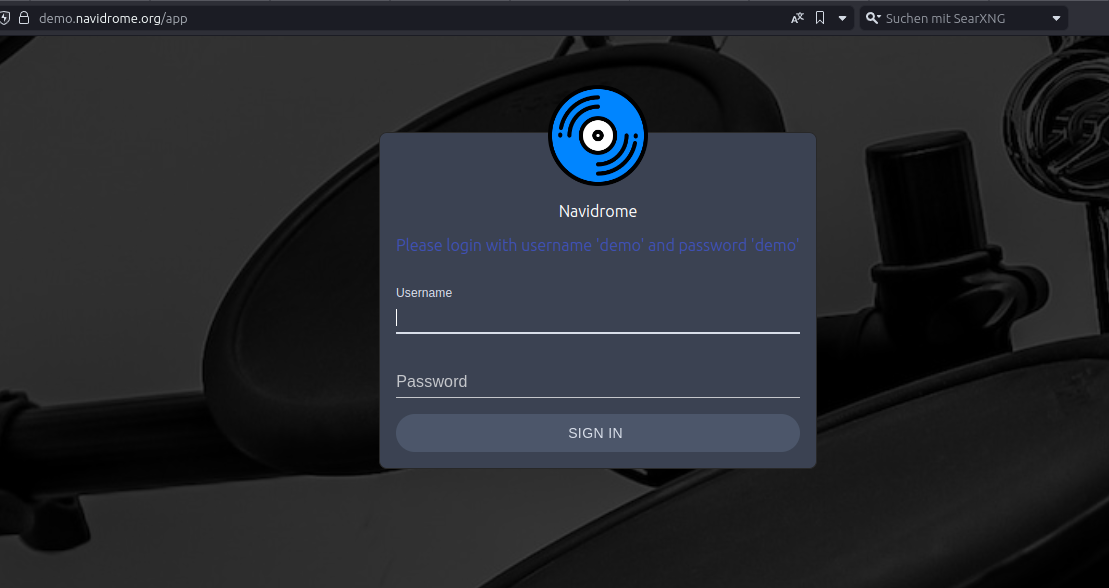Screen dimensions: 1109x588
Task: Click the shield tracking protection icon
Action: tap(4, 18)
